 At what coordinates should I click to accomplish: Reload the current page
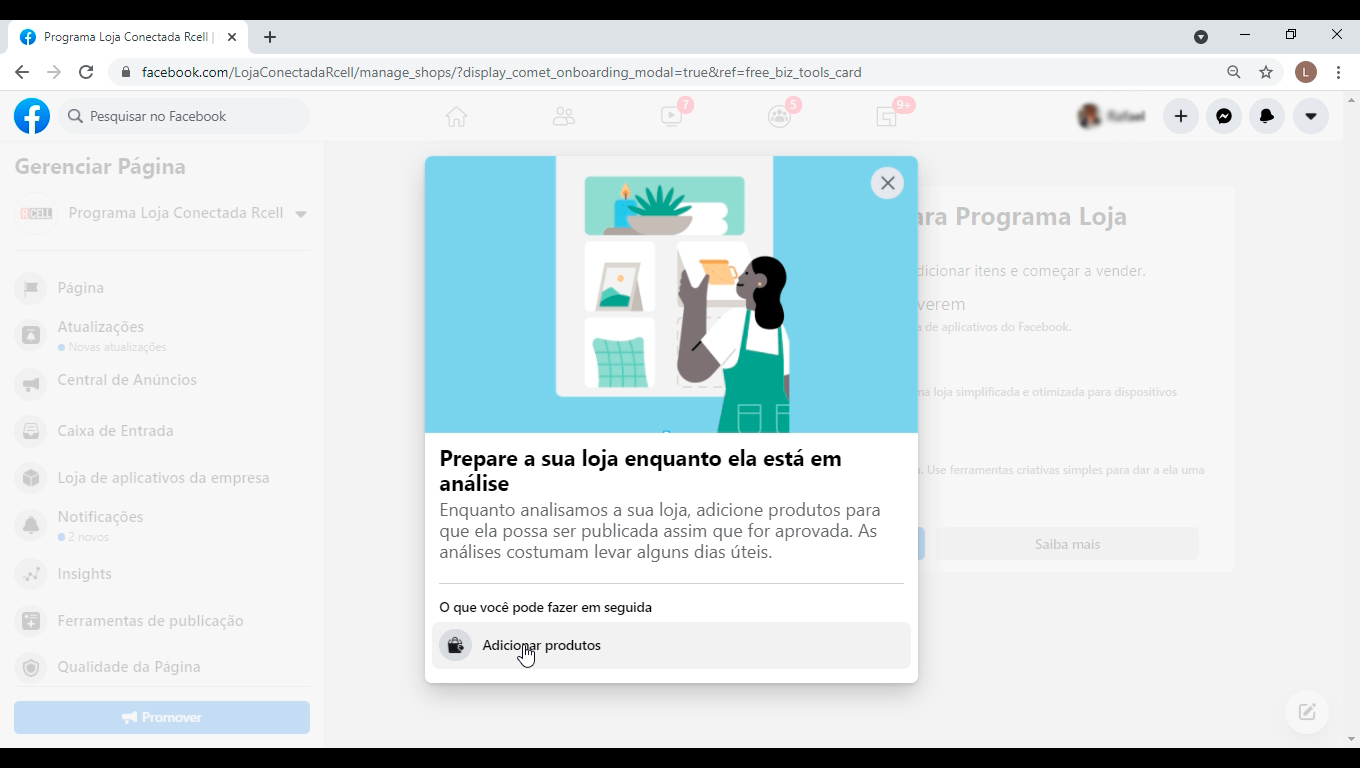(x=86, y=72)
